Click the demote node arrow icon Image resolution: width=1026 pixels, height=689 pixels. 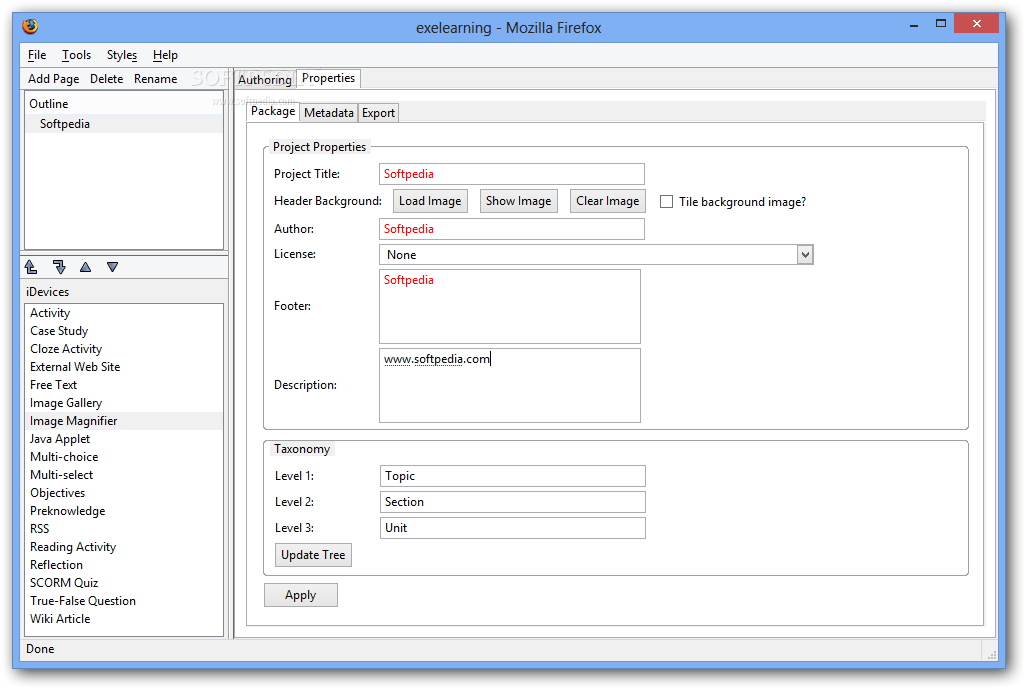pos(59,267)
